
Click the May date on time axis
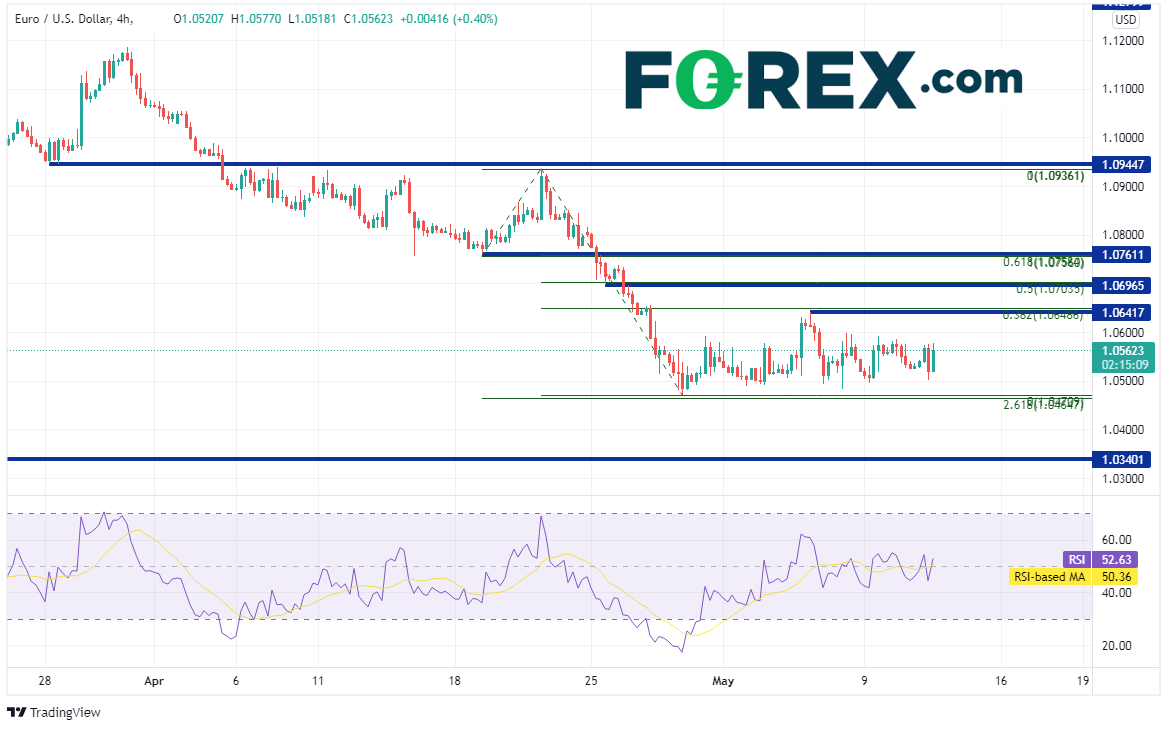[x=723, y=681]
